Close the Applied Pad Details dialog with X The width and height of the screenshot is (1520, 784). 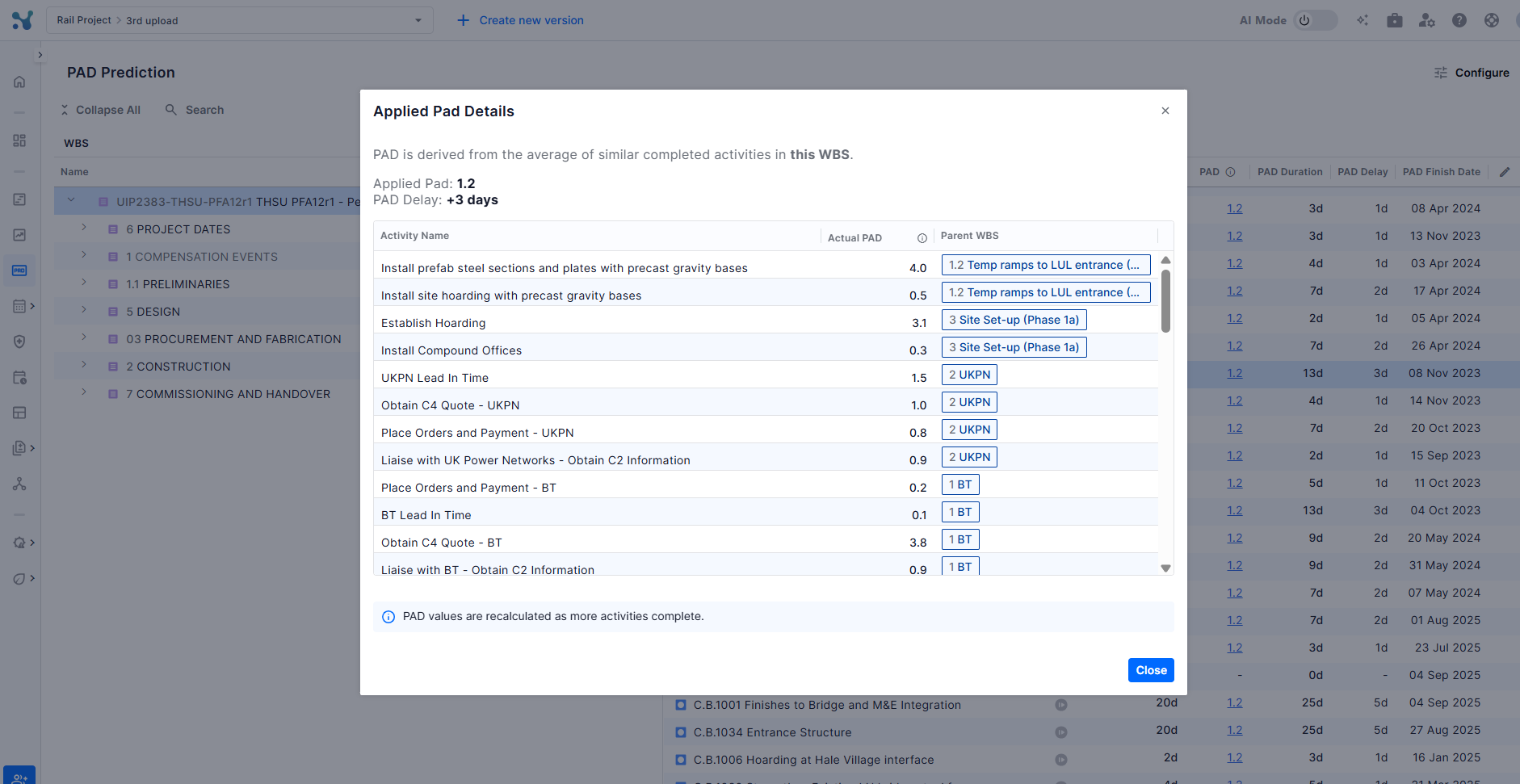(1165, 111)
